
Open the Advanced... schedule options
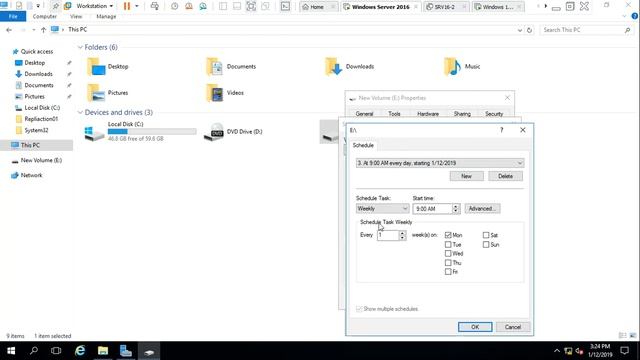click(482, 209)
